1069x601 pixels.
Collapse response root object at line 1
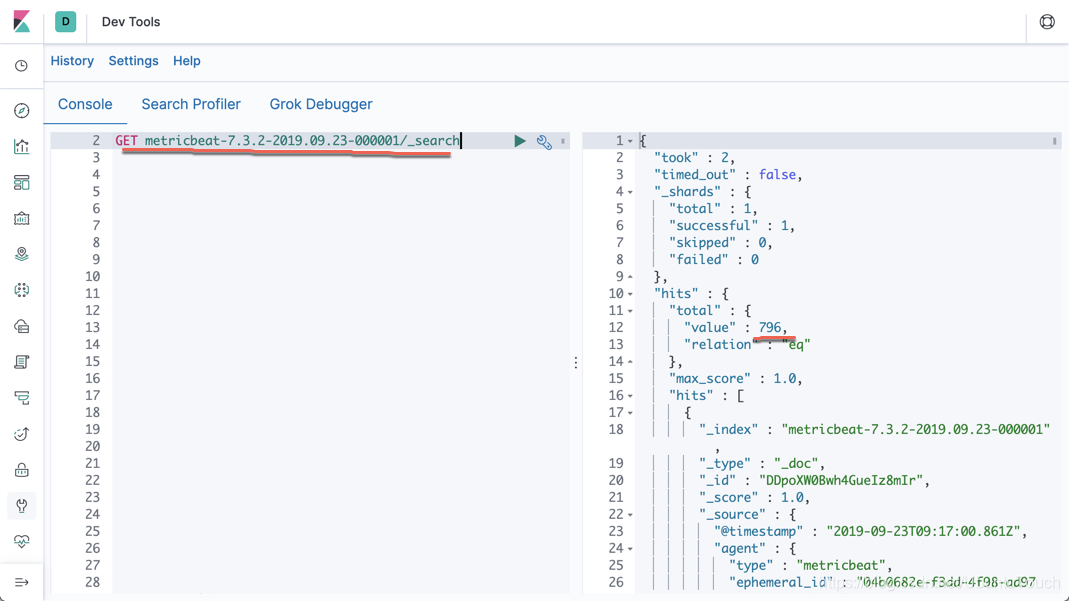(x=630, y=141)
